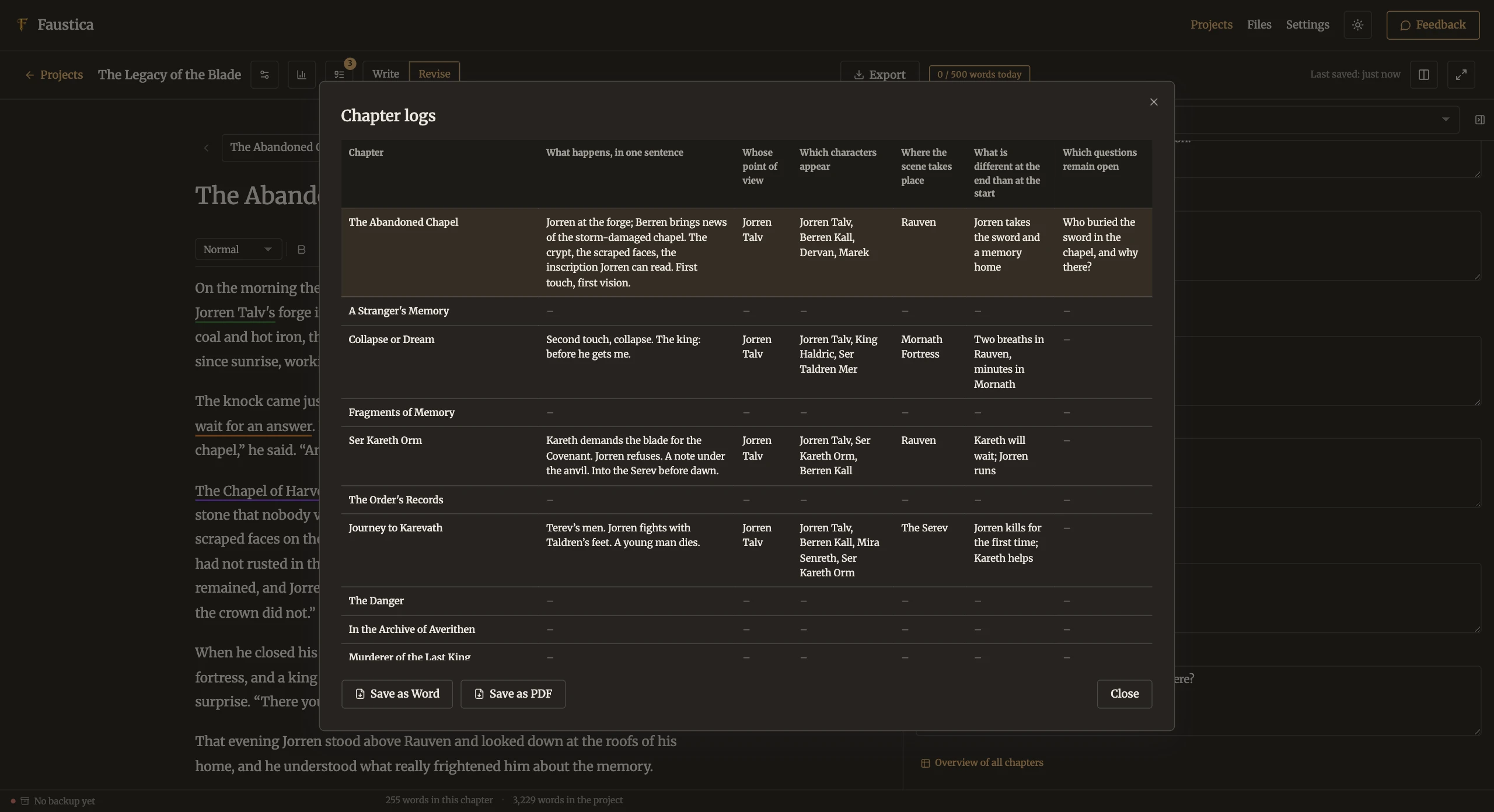Viewport: 1494px width, 812px height.
Task: Enter fullscreen with the expand arrows icon
Action: pyautogui.click(x=1461, y=75)
